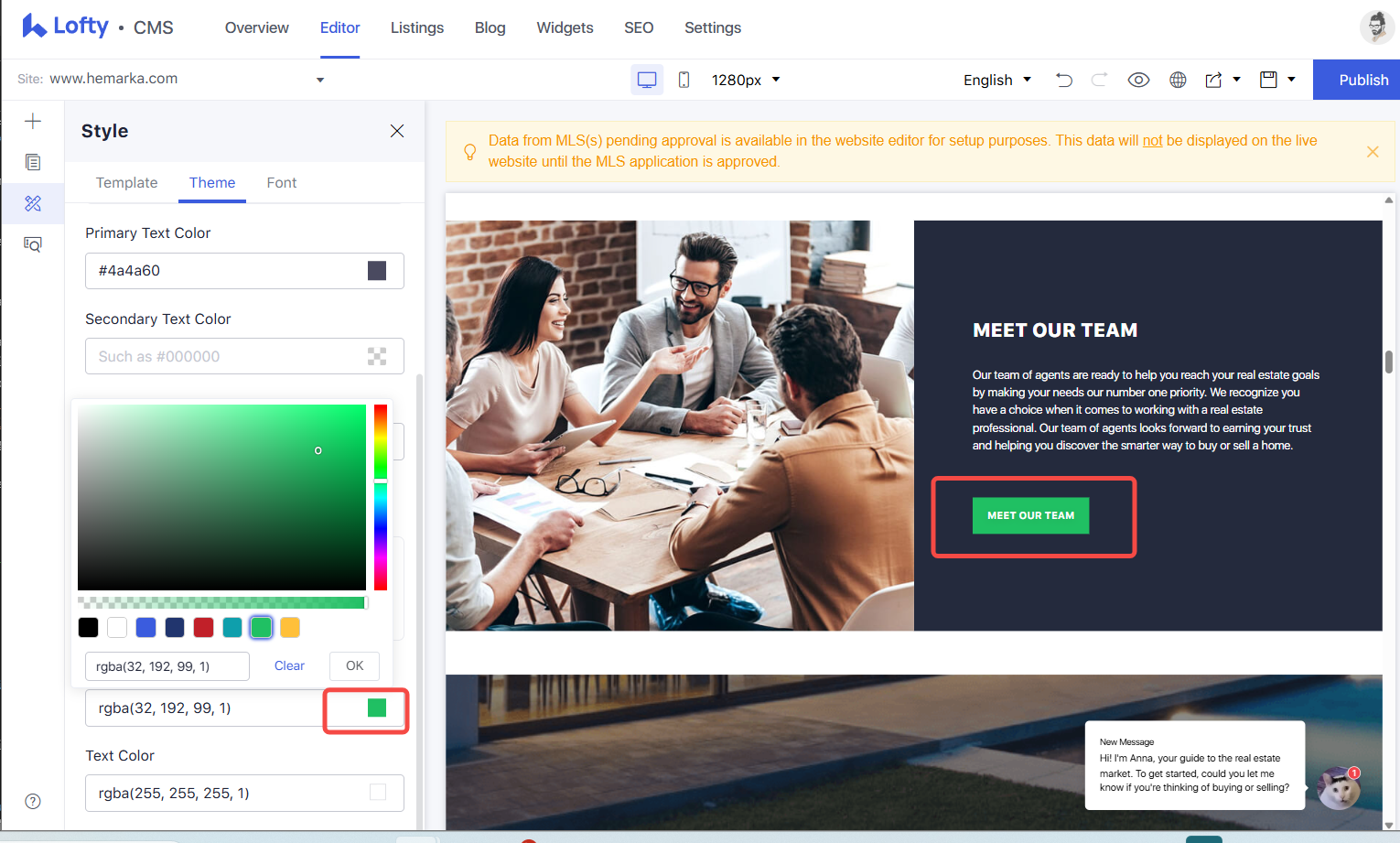Image resolution: width=1400 pixels, height=843 pixels.
Task: Open Primary Text Color swatch
Action: [377, 270]
